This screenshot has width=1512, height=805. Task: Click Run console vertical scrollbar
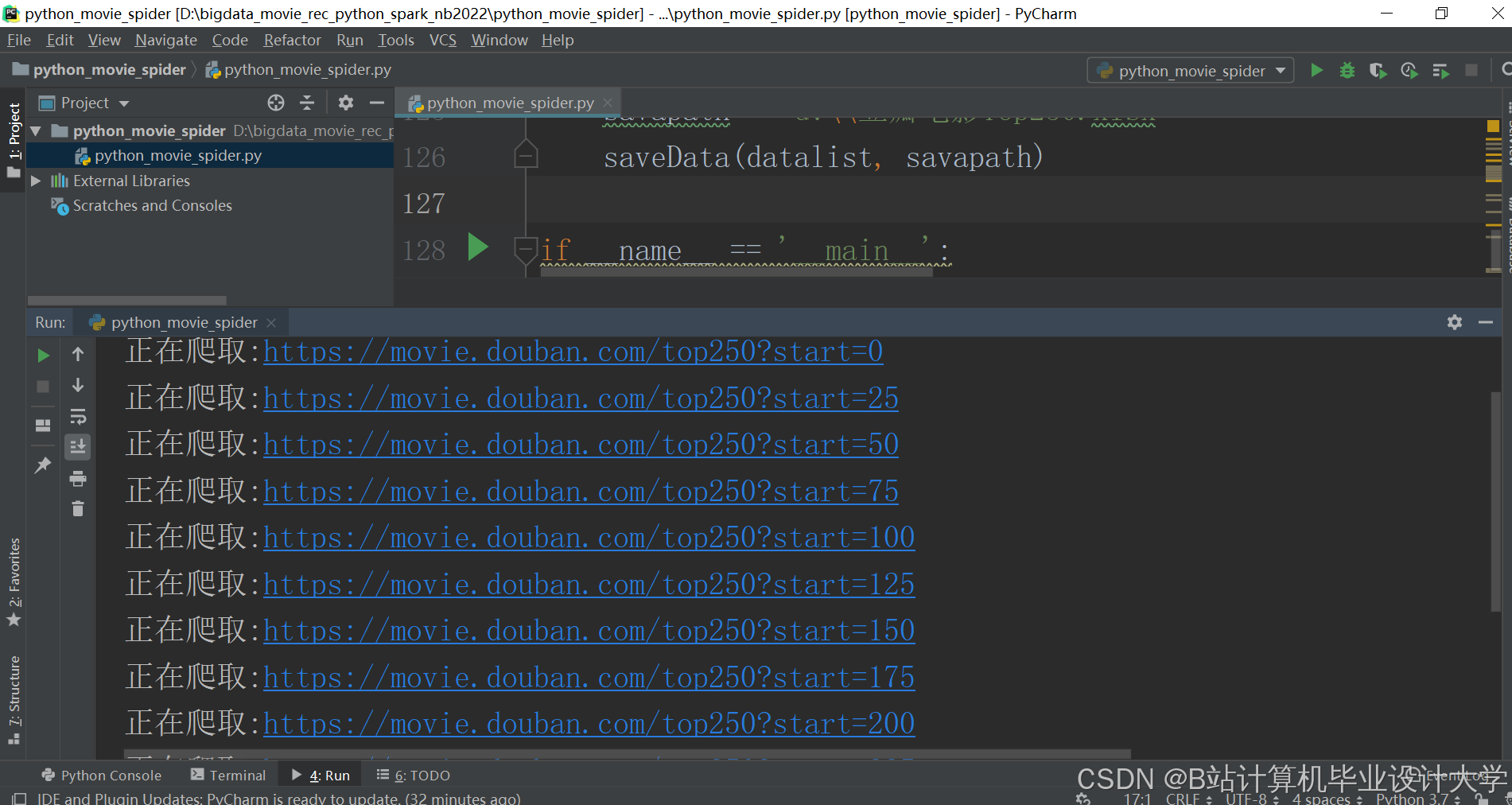[1495, 501]
